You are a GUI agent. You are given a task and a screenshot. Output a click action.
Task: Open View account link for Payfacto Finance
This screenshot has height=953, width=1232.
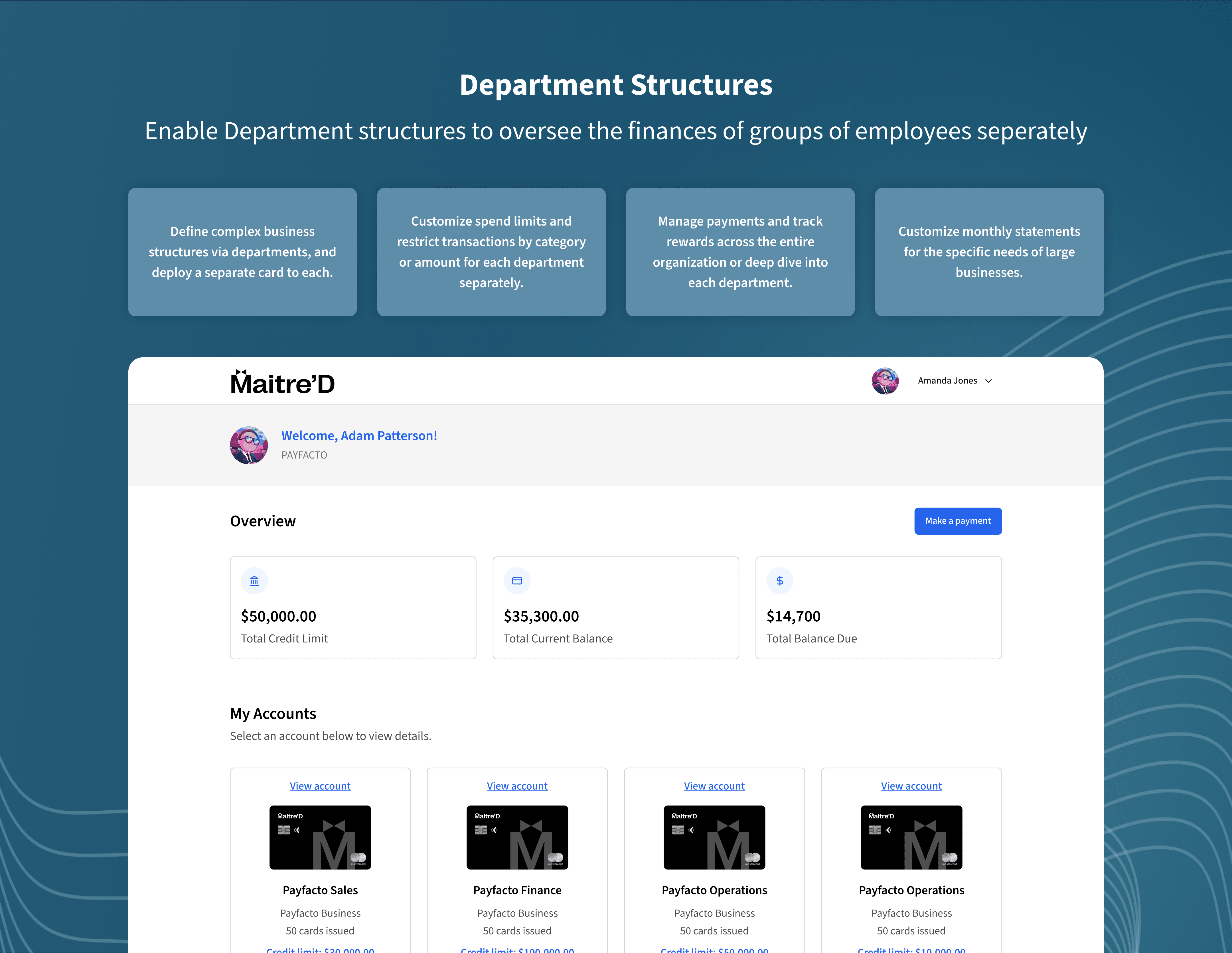coord(517,786)
